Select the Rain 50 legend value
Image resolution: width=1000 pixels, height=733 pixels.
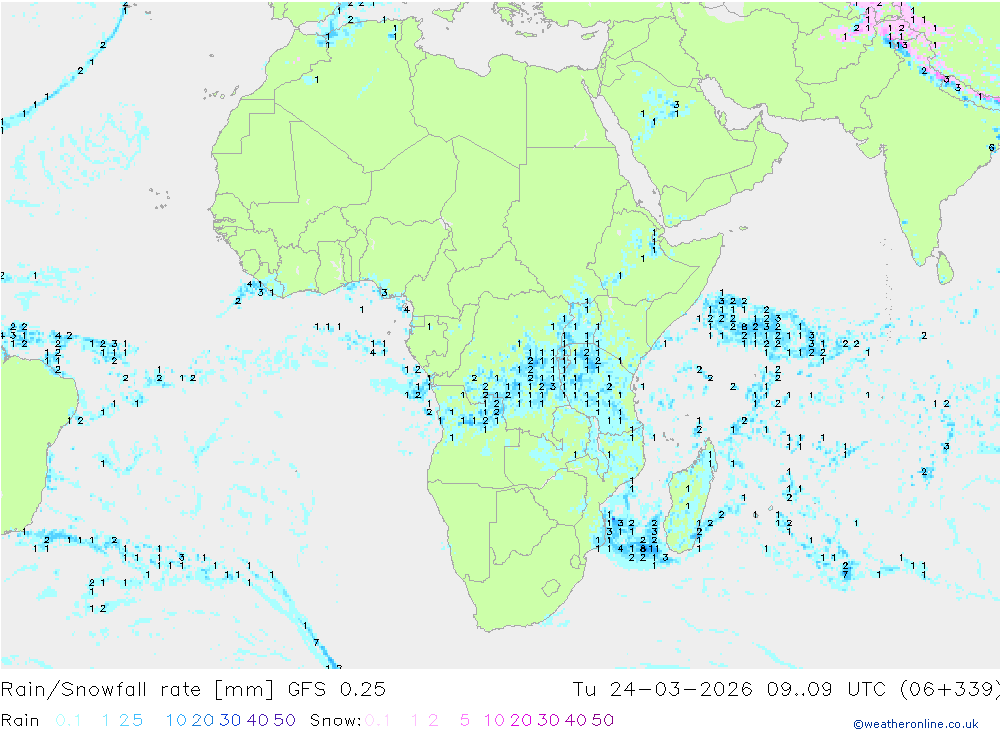(284, 720)
